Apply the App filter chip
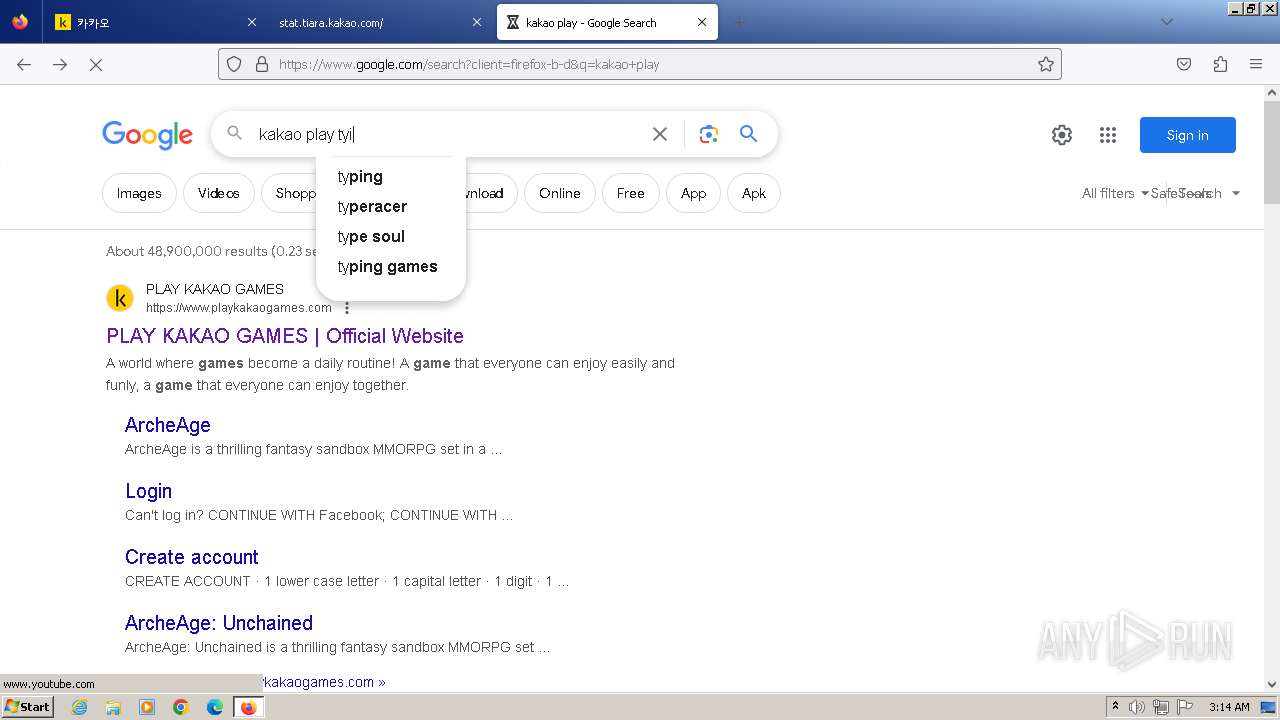This screenshot has width=1280, height=720. click(694, 193)
